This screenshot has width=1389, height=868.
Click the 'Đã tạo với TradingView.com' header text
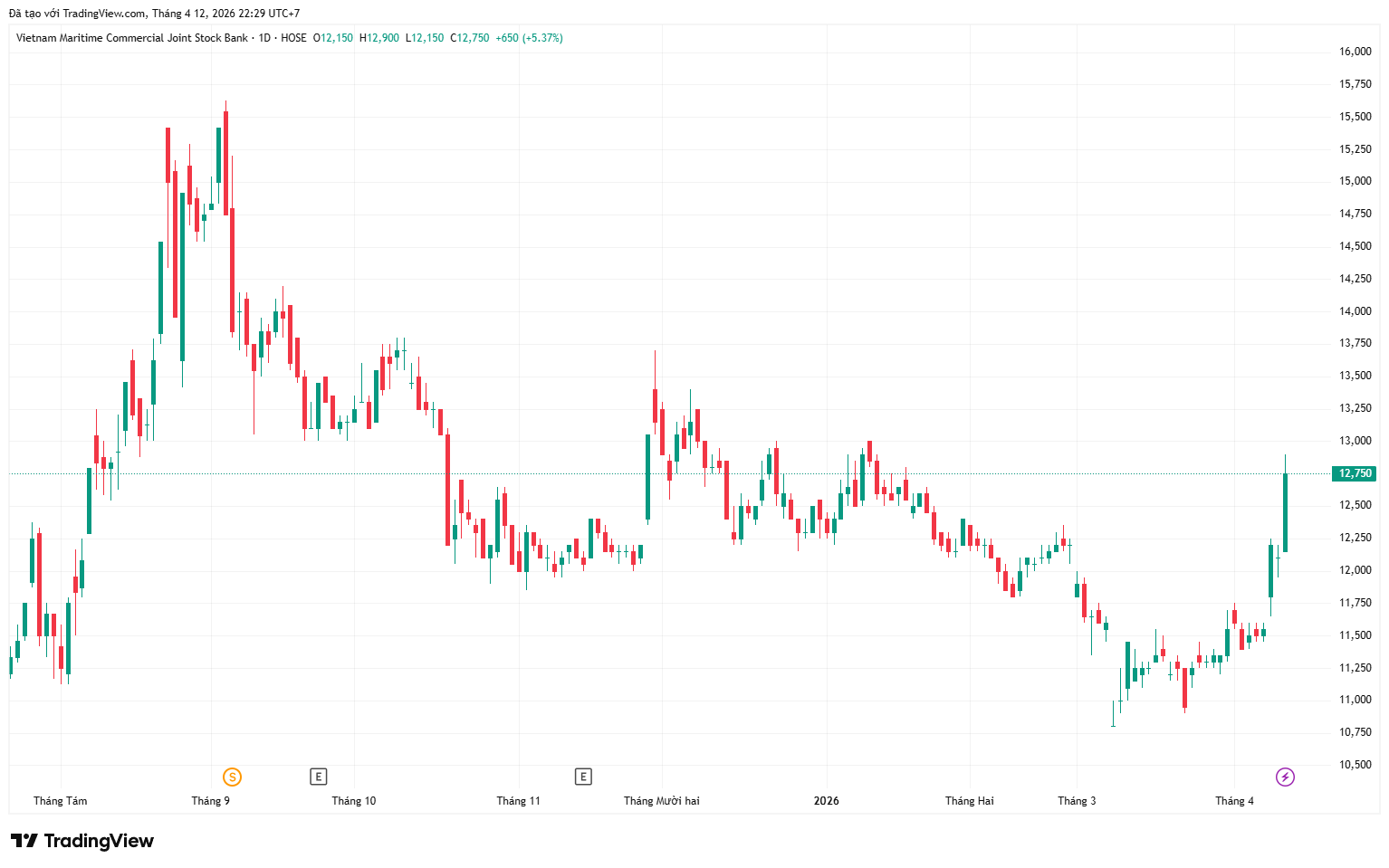click(77, 14)
